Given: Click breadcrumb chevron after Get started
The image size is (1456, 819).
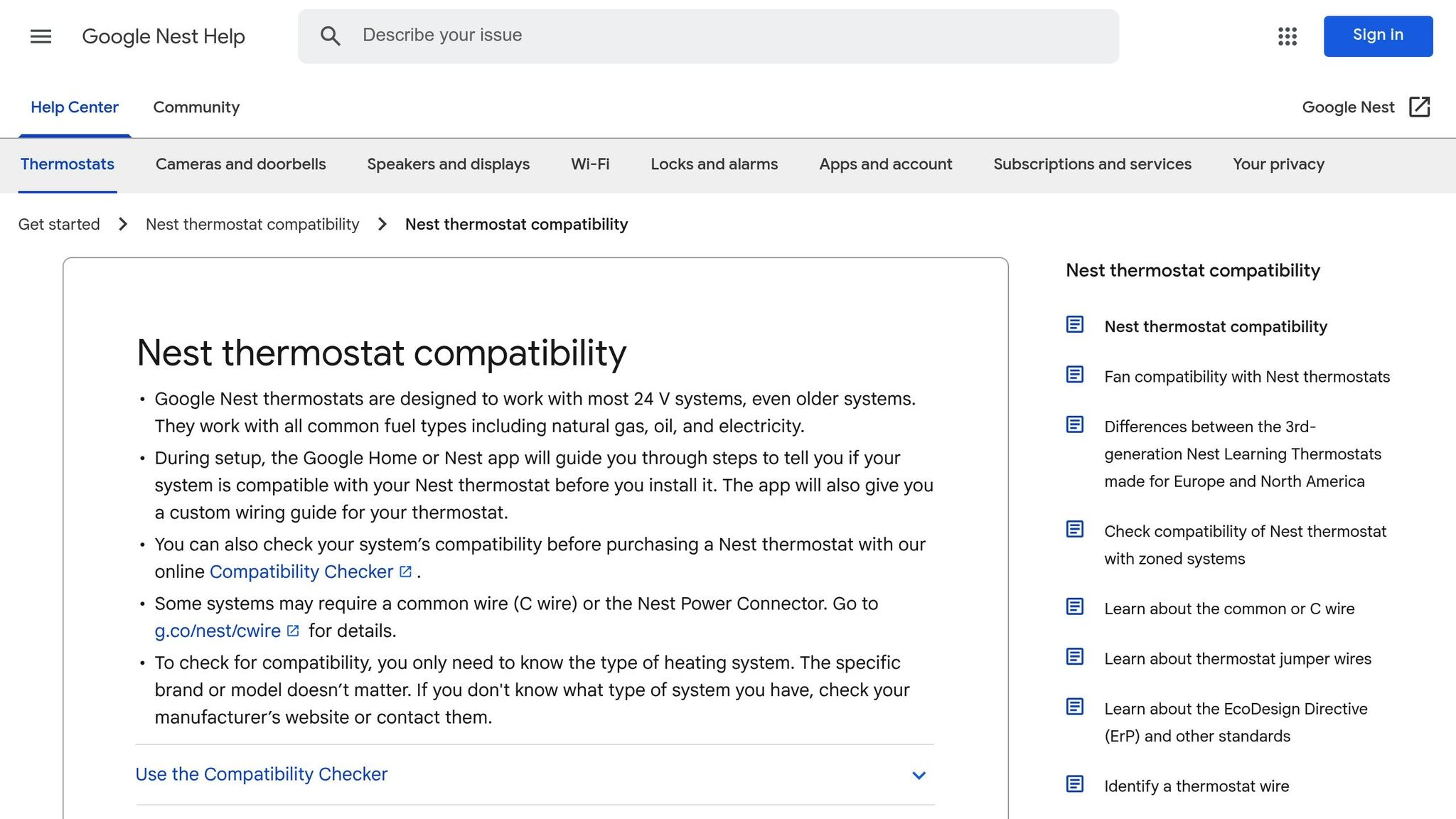Looking at the screenshot, I should (123, 225).
